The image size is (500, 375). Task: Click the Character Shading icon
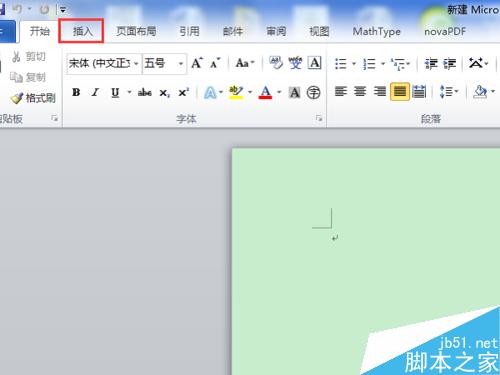click(294, 92)
